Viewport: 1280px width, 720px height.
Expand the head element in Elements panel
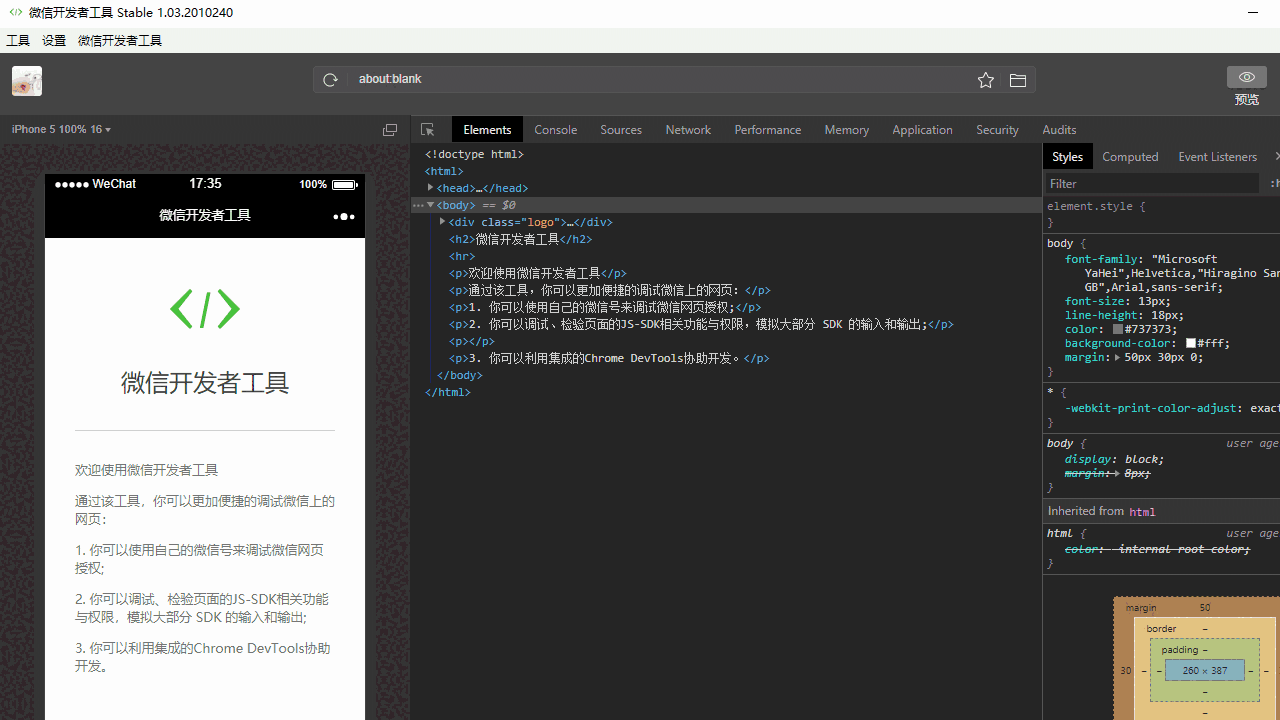(430, 188)
